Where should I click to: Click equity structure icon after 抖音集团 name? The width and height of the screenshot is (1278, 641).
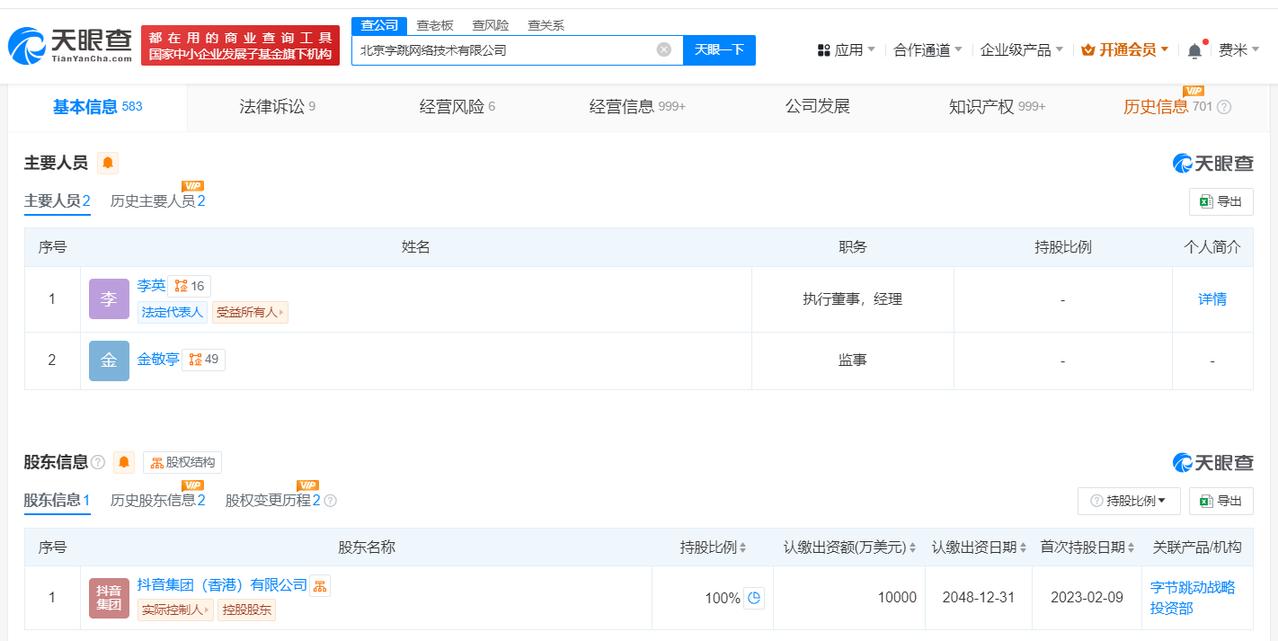320,585
